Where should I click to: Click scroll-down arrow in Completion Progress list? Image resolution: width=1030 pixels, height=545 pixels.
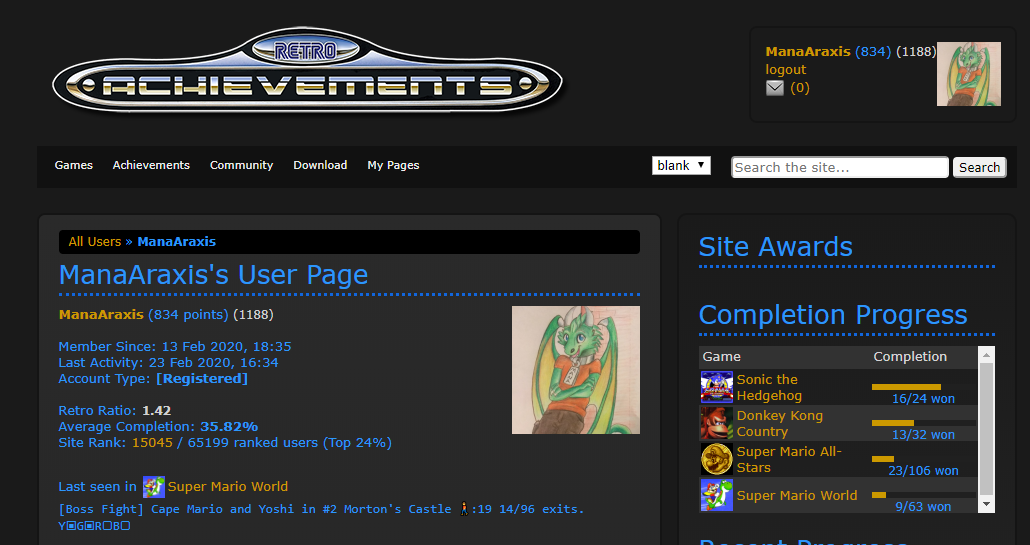tap(986, 504)
